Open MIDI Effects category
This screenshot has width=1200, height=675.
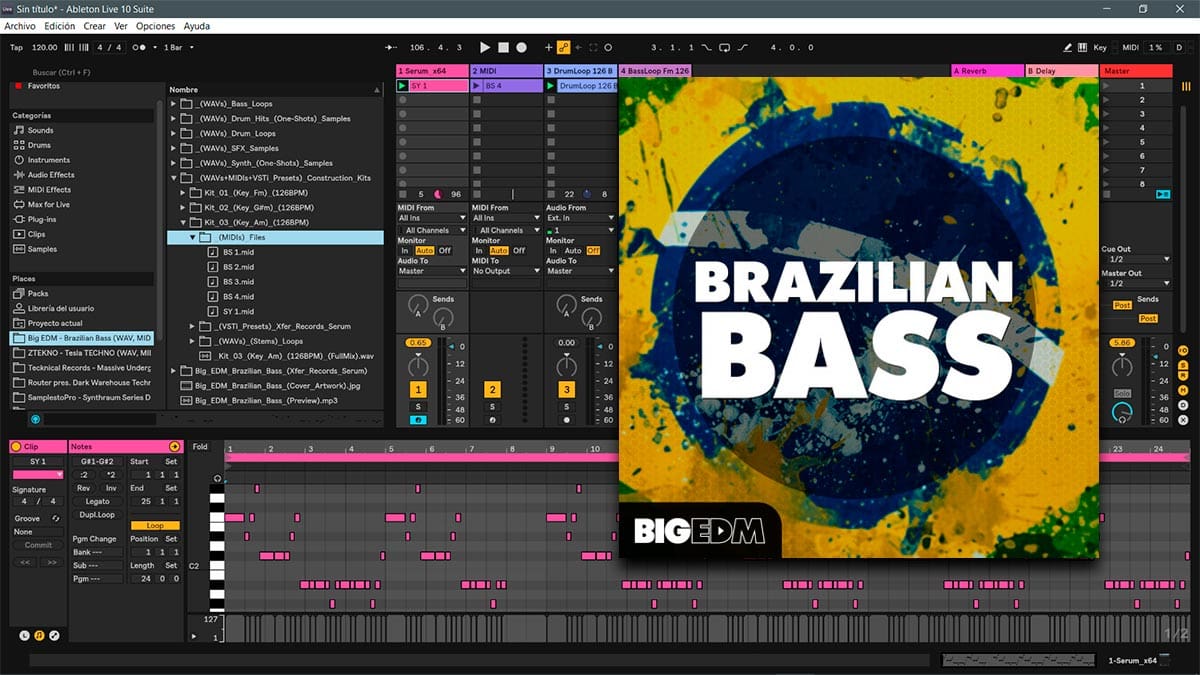point(49,190)
